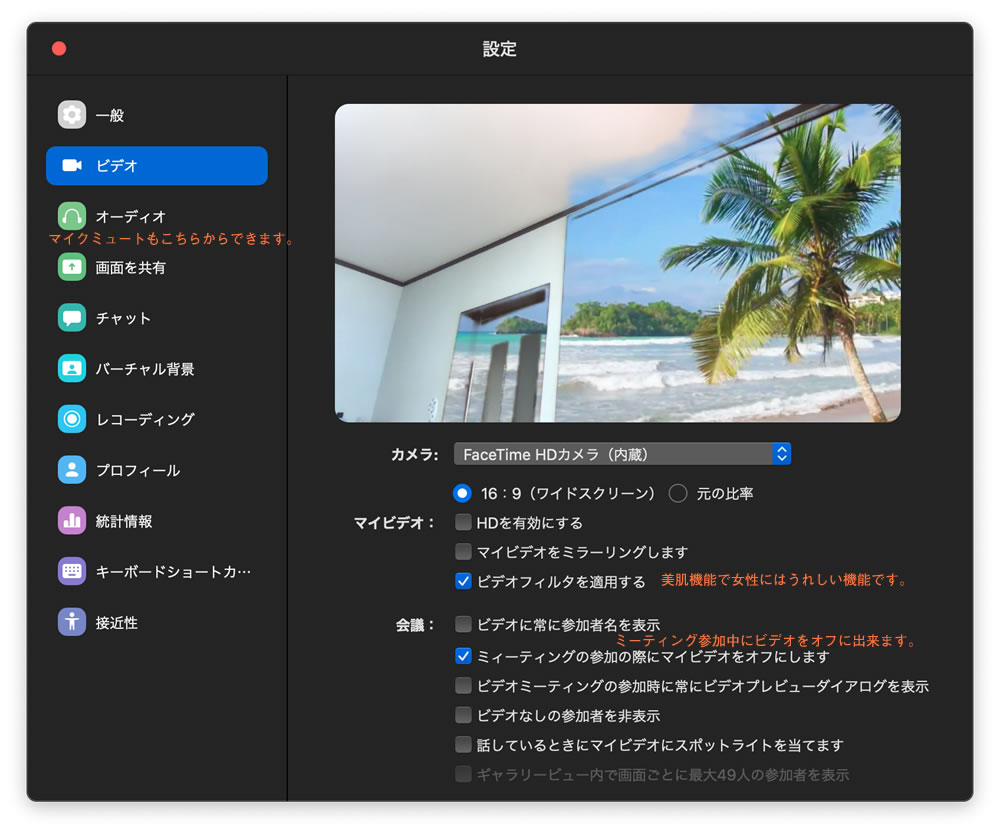Screen dimensions: 1000x833
Task: Click the プロフィール person icon
Action: pyautogui.click(x=71, y=469)
